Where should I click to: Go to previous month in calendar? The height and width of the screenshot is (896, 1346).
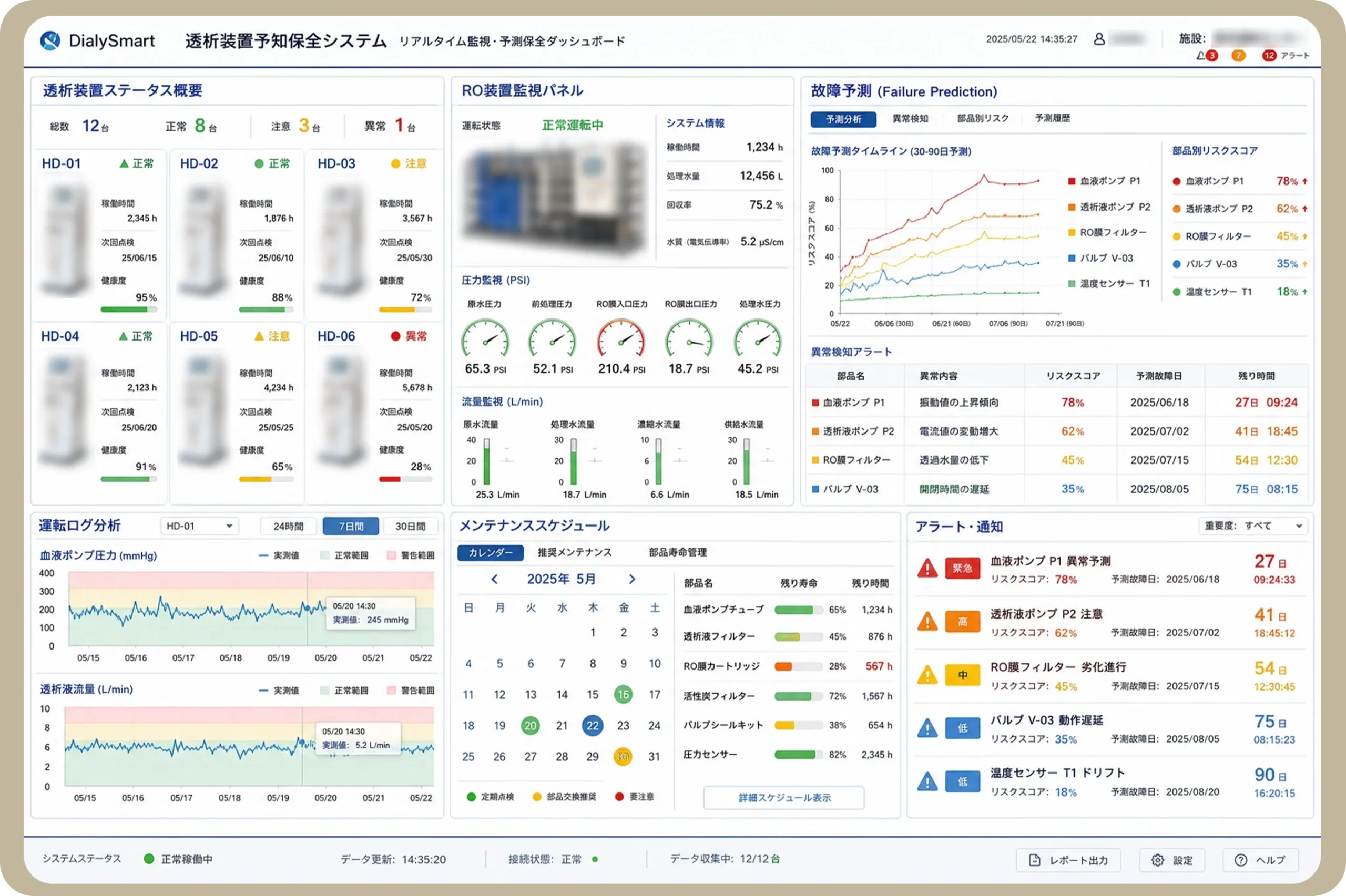click(x=494, y=579)
